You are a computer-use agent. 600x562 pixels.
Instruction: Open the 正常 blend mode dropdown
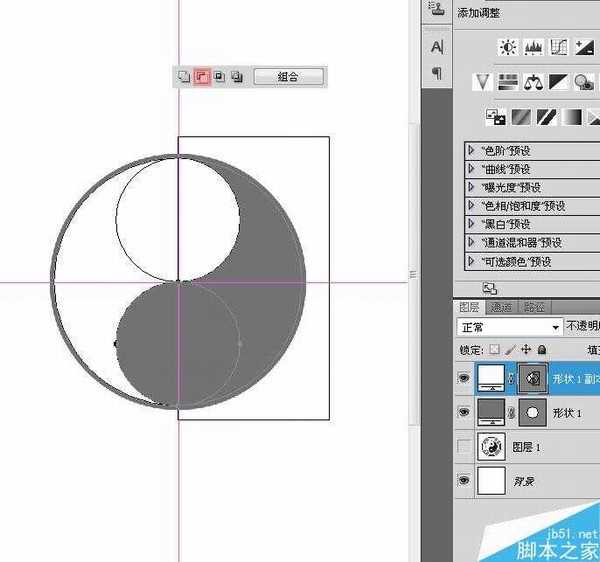pos(509,327)
